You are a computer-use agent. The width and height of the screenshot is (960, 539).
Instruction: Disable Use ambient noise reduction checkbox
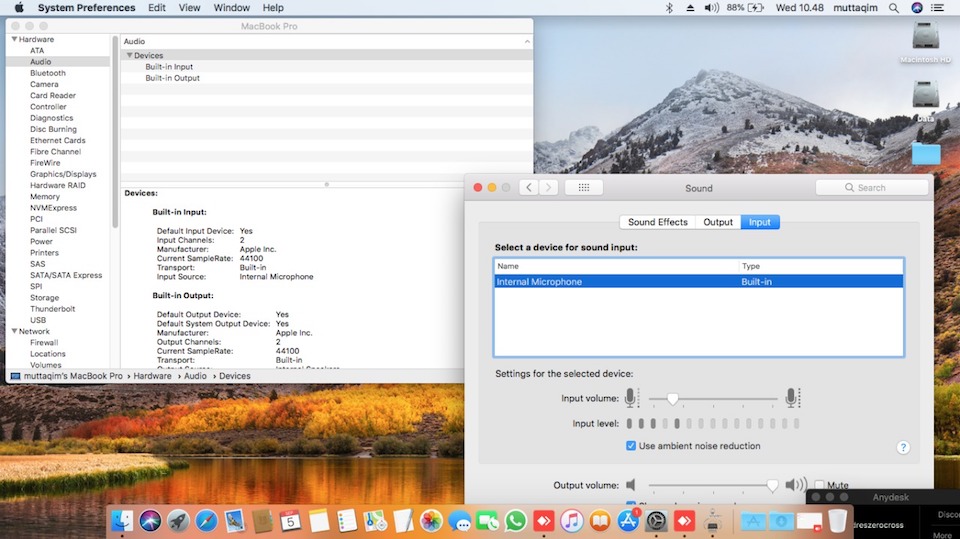[631, 446]
